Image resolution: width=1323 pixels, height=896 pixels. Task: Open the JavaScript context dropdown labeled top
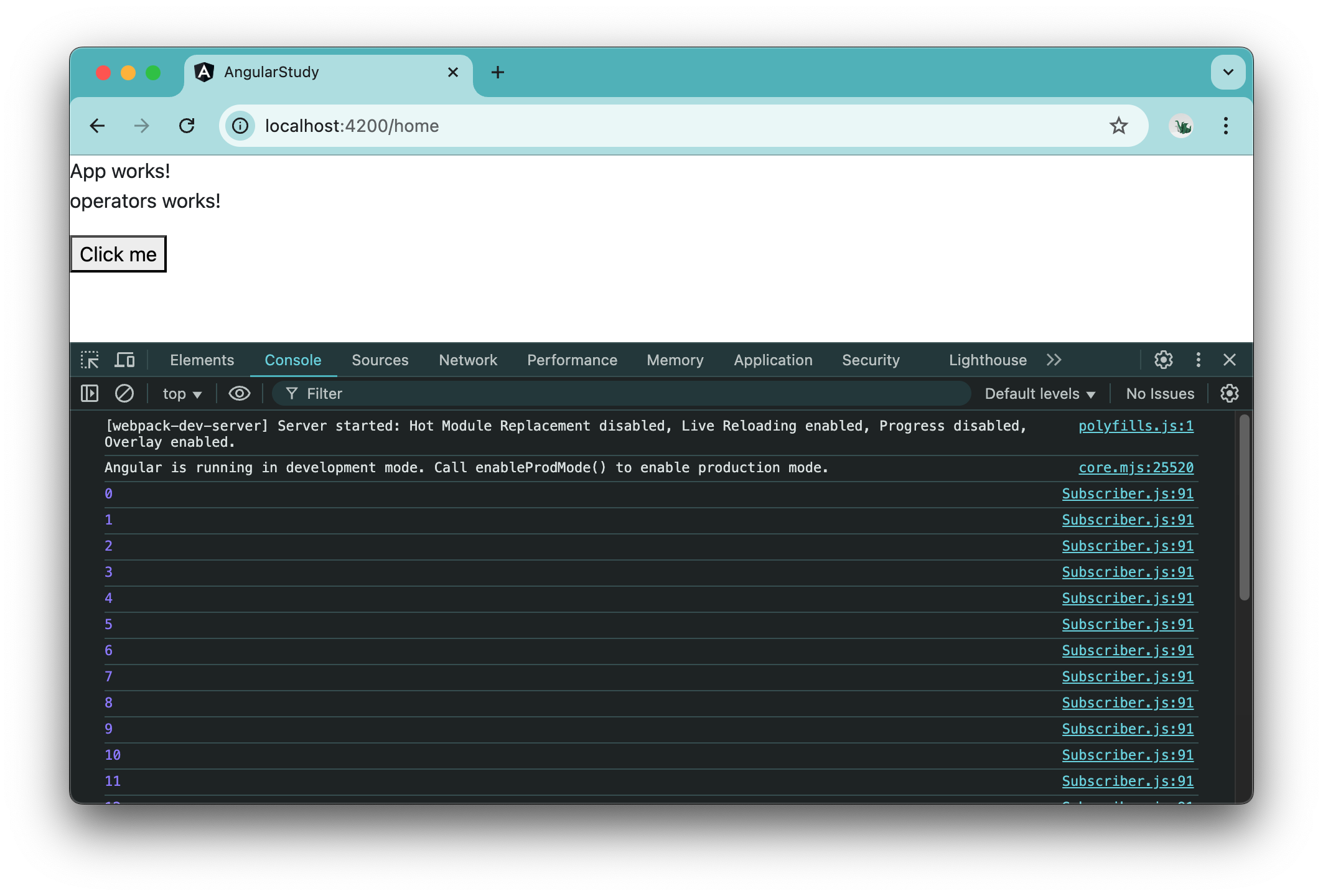point(180,393)
